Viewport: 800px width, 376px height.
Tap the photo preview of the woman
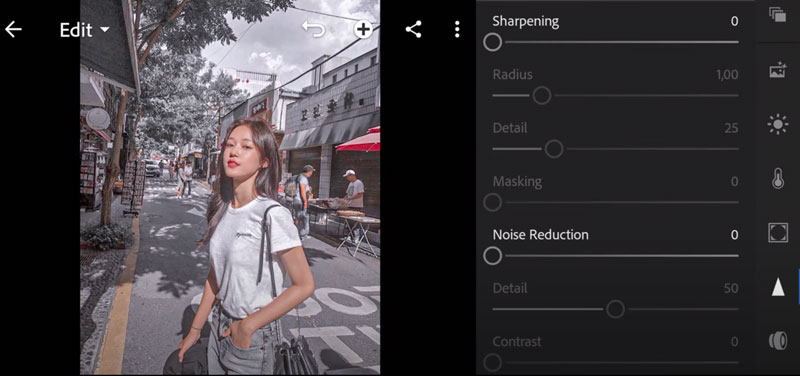230,188
